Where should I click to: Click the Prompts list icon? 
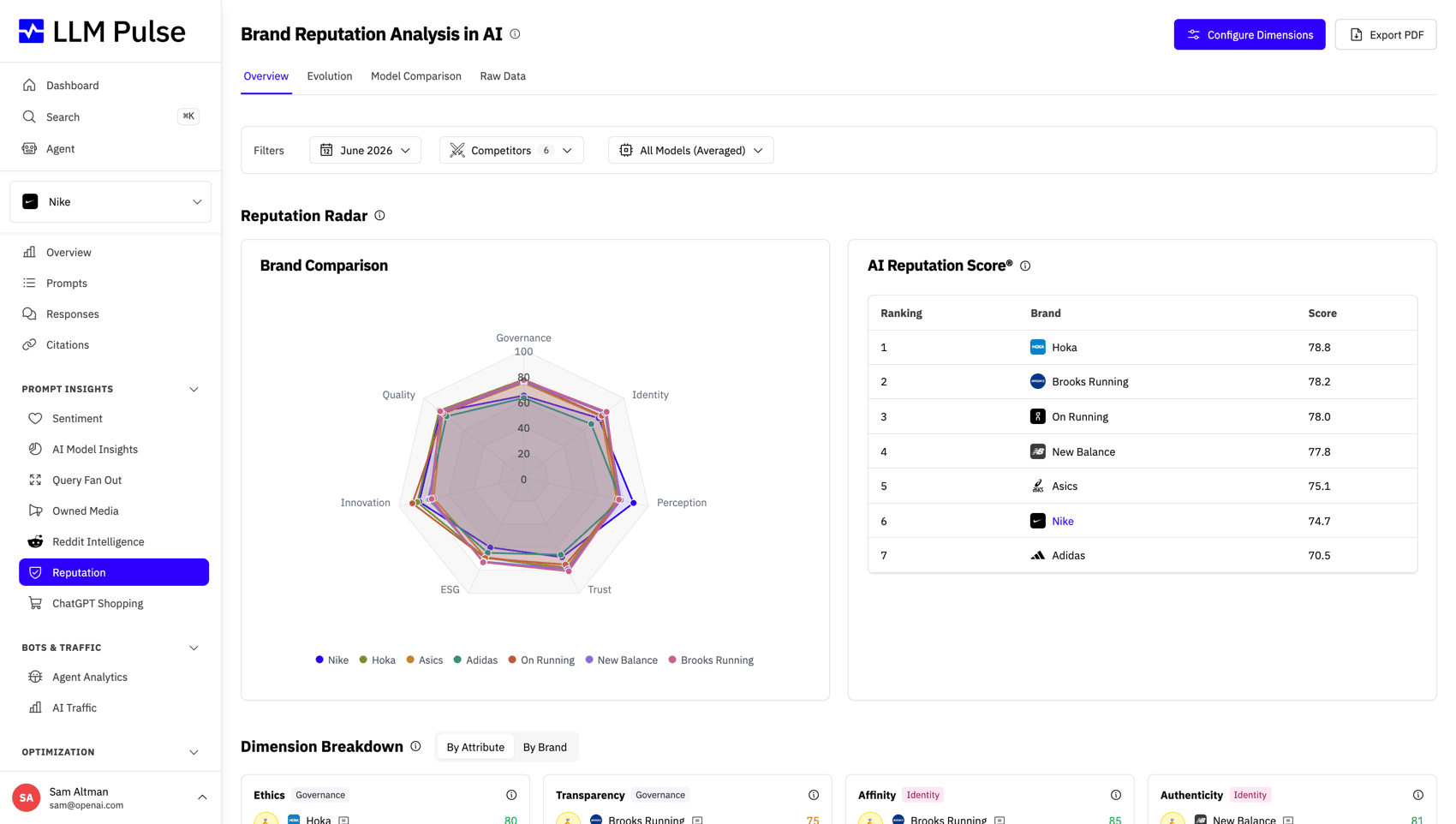[29, 283]
